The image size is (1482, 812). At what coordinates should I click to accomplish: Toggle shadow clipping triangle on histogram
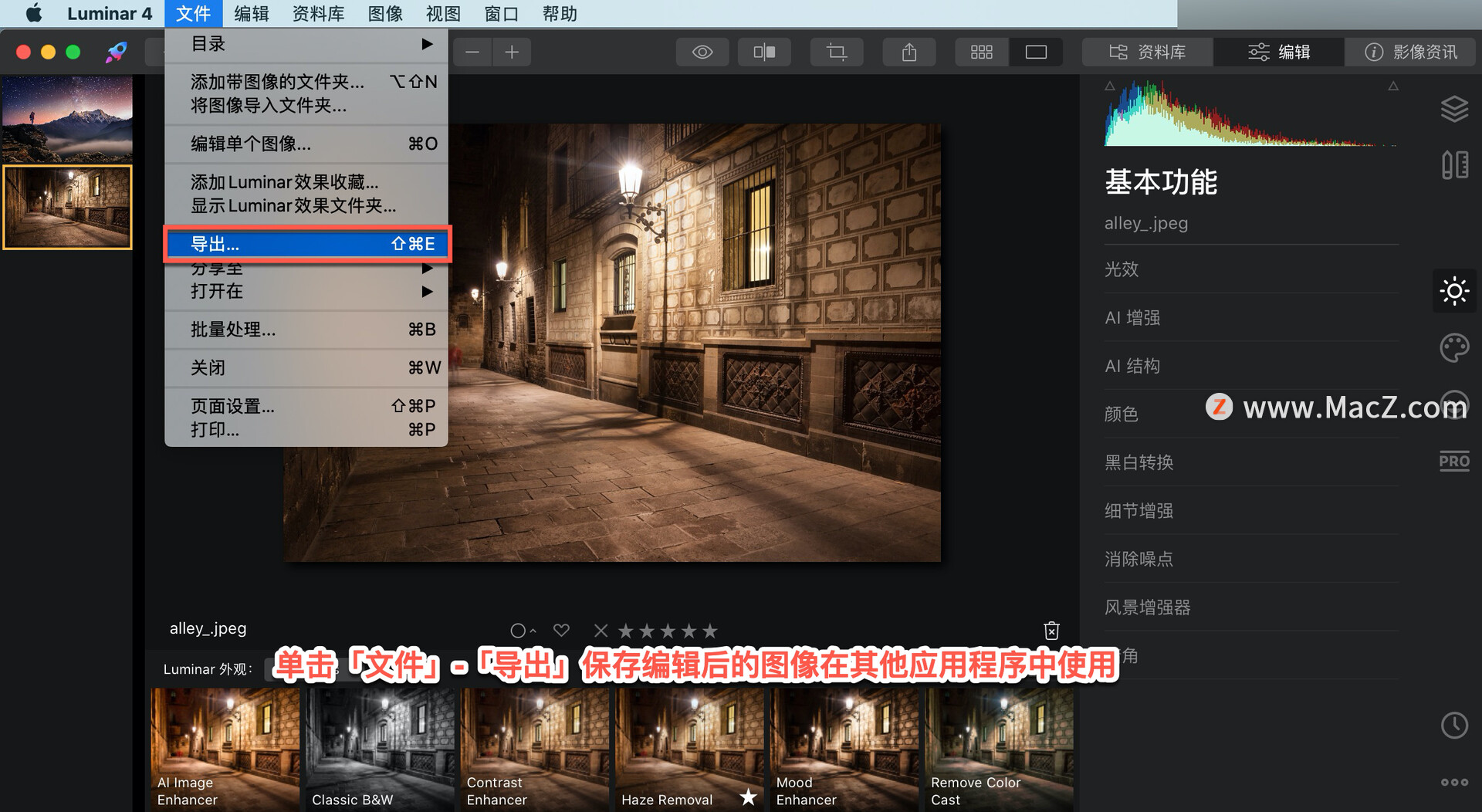(1110, 86)
